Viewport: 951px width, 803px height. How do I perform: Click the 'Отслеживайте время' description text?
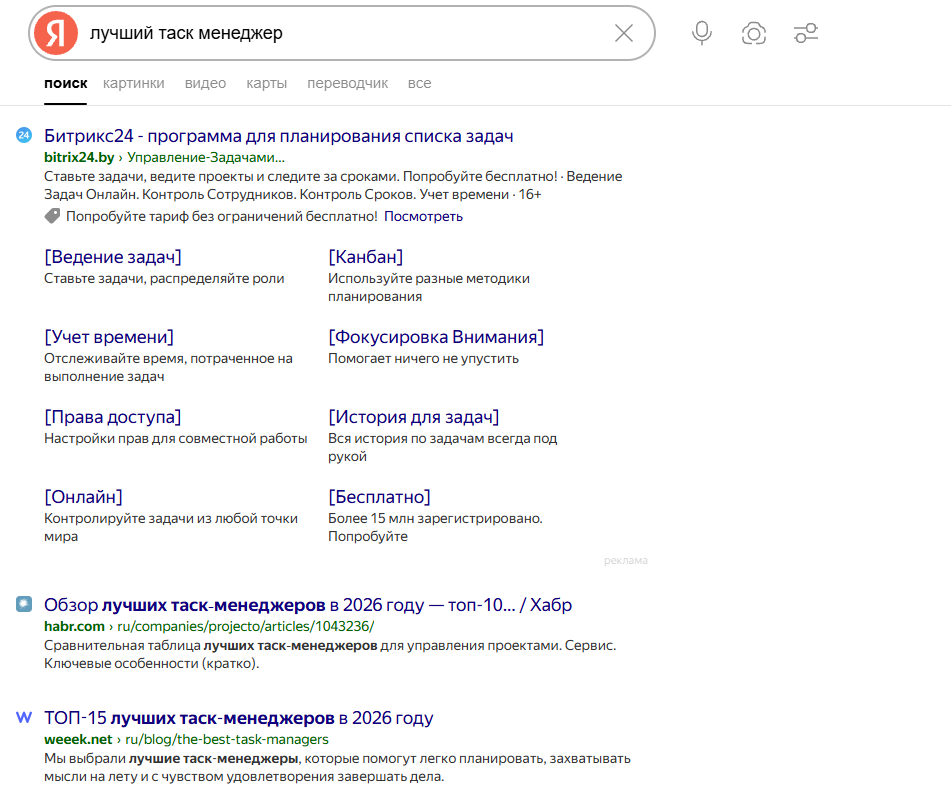coord(168,368)
